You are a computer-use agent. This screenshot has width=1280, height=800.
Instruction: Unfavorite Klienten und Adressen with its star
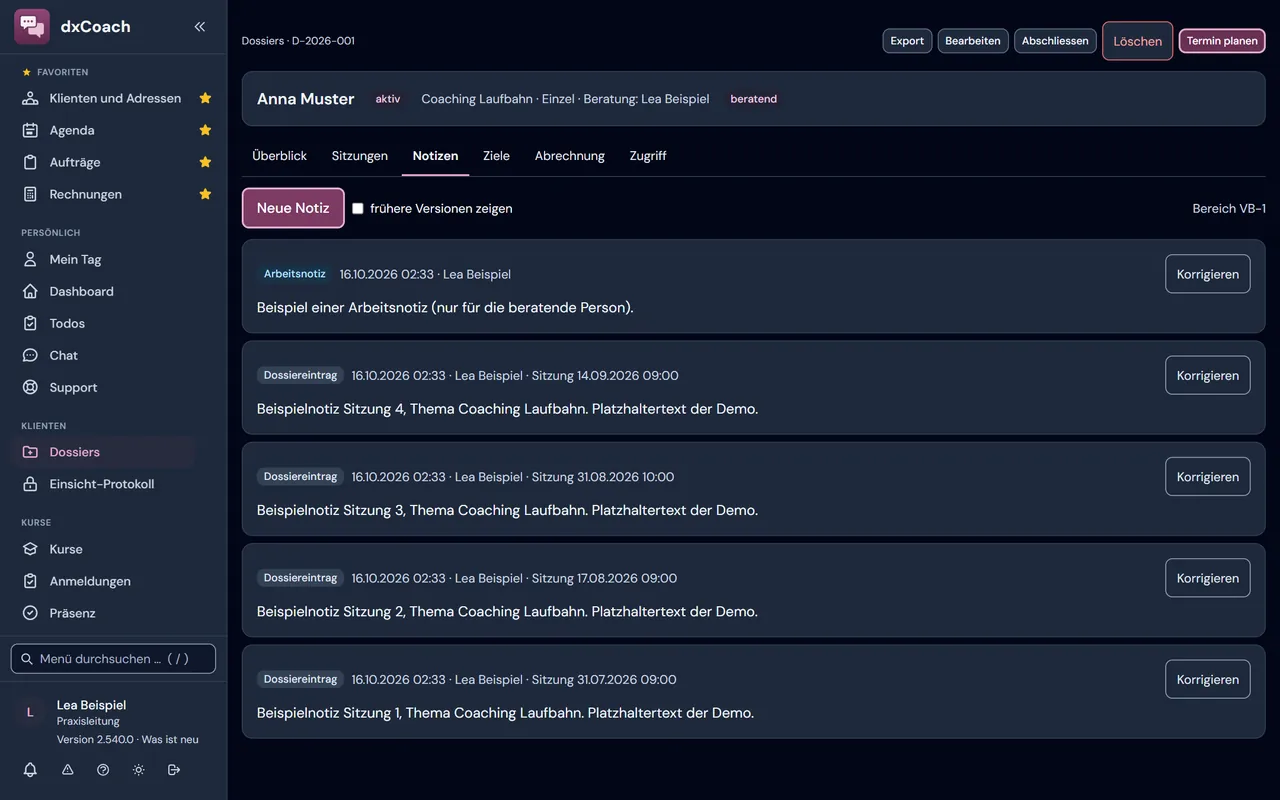(205, 98)
